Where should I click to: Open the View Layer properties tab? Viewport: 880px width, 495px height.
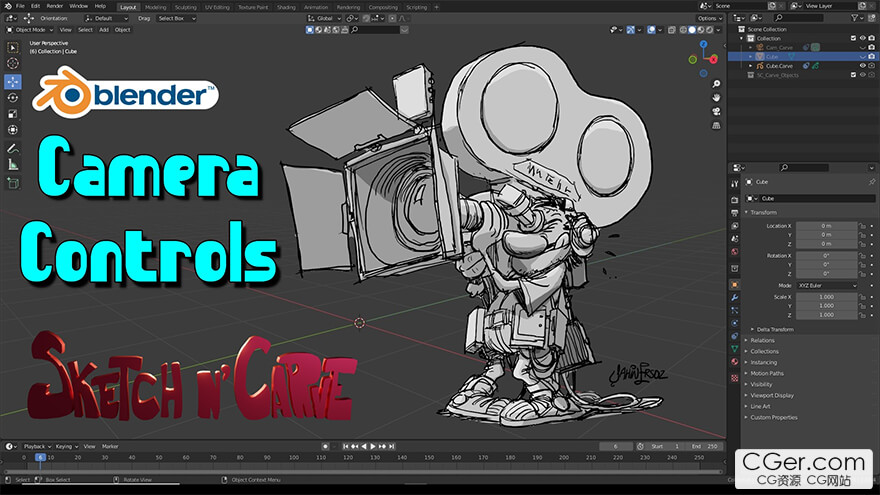coord(735,226)
